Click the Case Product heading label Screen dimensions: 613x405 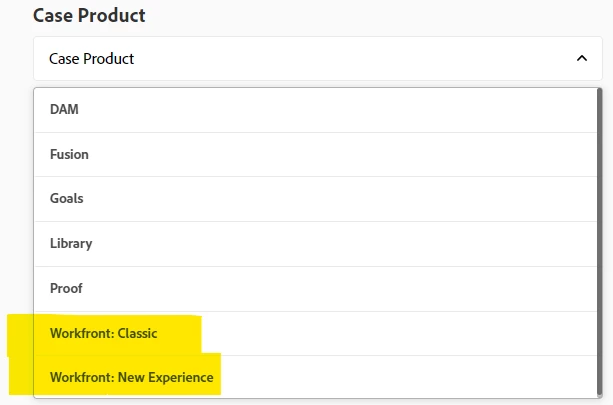[89, 16]
